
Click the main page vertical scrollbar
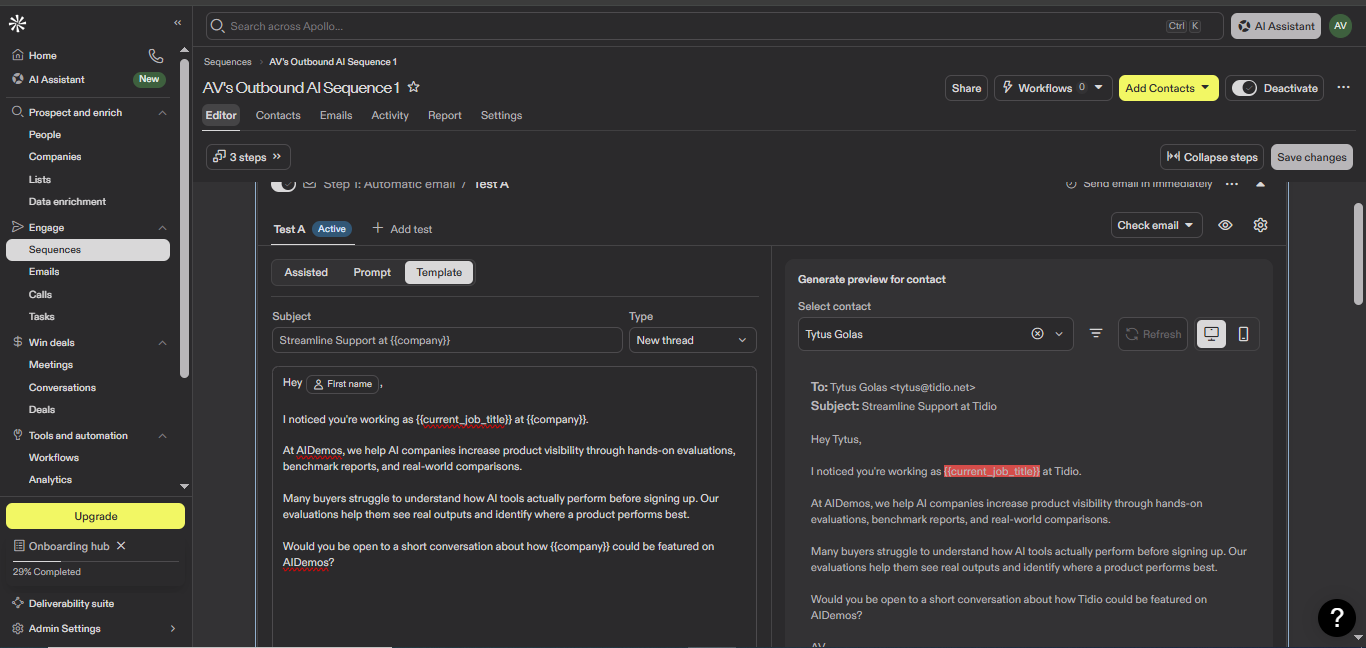point(1358,254)
